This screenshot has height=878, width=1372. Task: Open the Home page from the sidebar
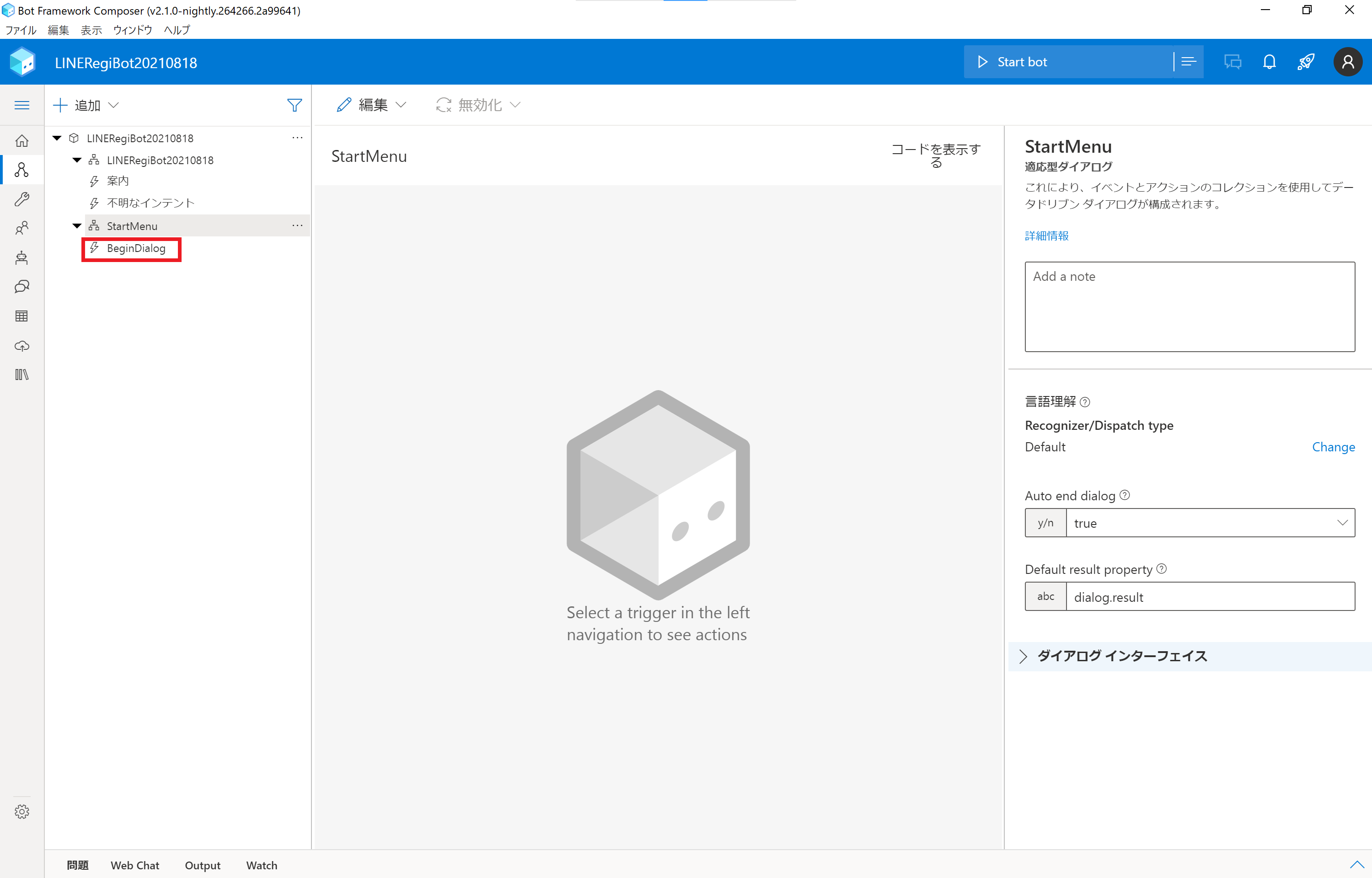(21, 140)
